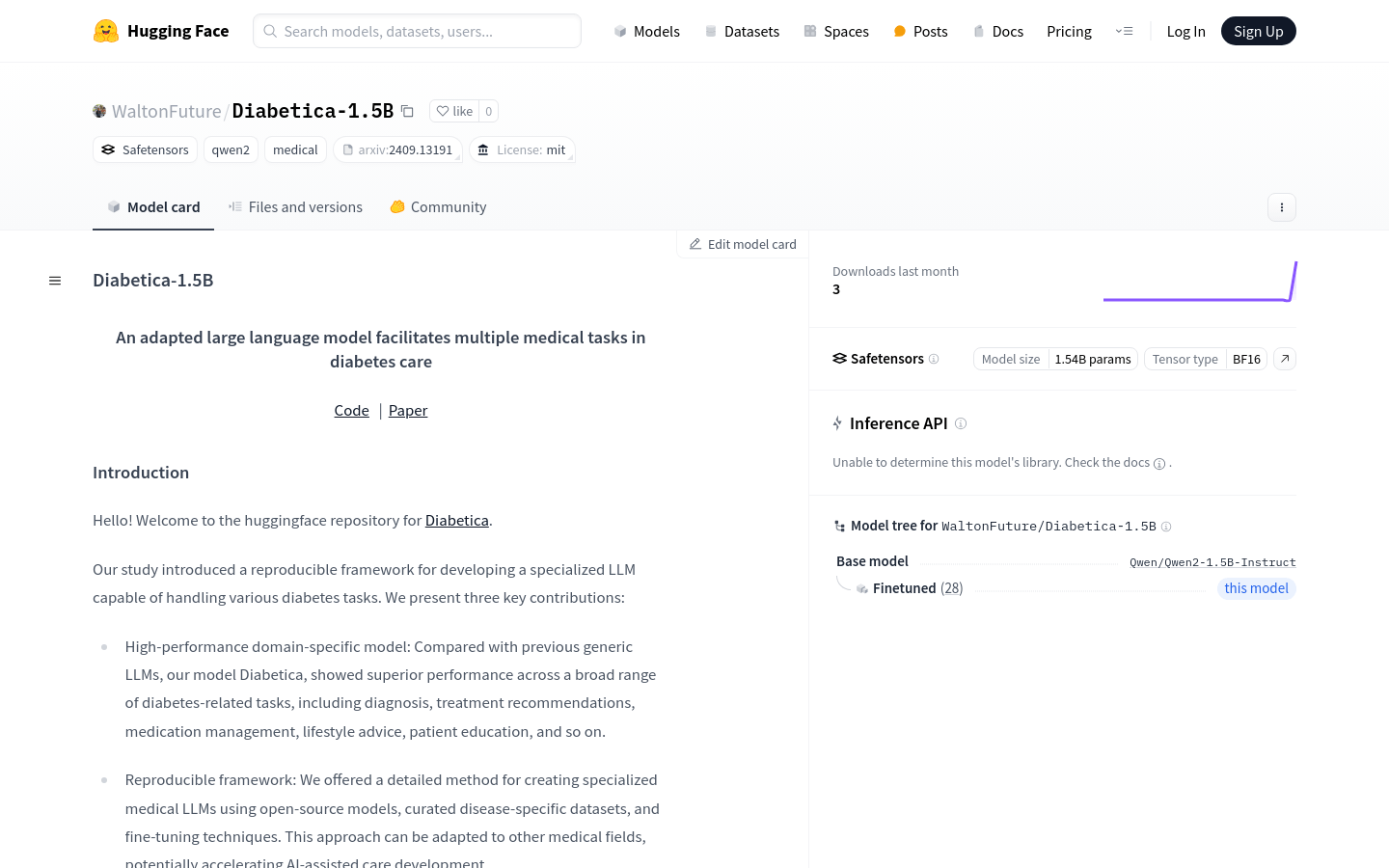Open Posts in the navigation
The image size is (1389, 868).
coord(920,31)
